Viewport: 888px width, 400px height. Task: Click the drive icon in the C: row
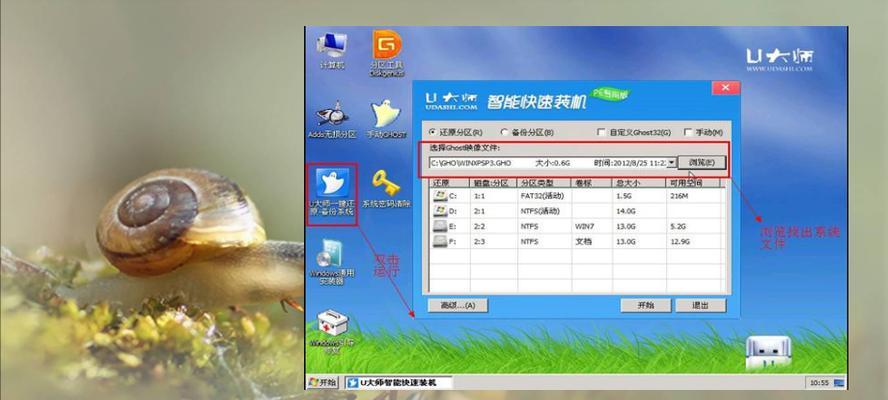pyautogui.click(x=439, y=196)
